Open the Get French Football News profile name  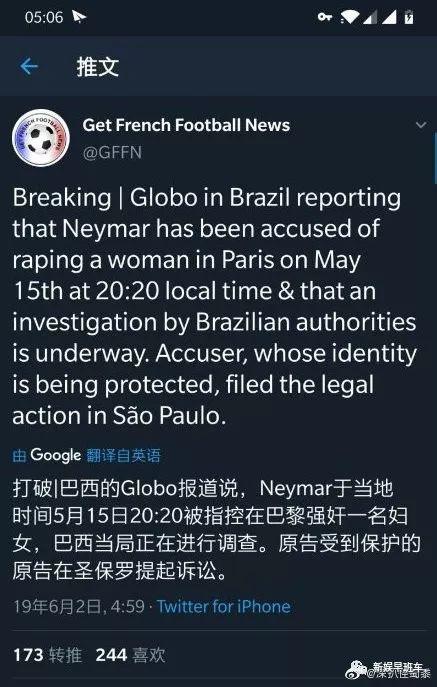click(x=186, y=125)
